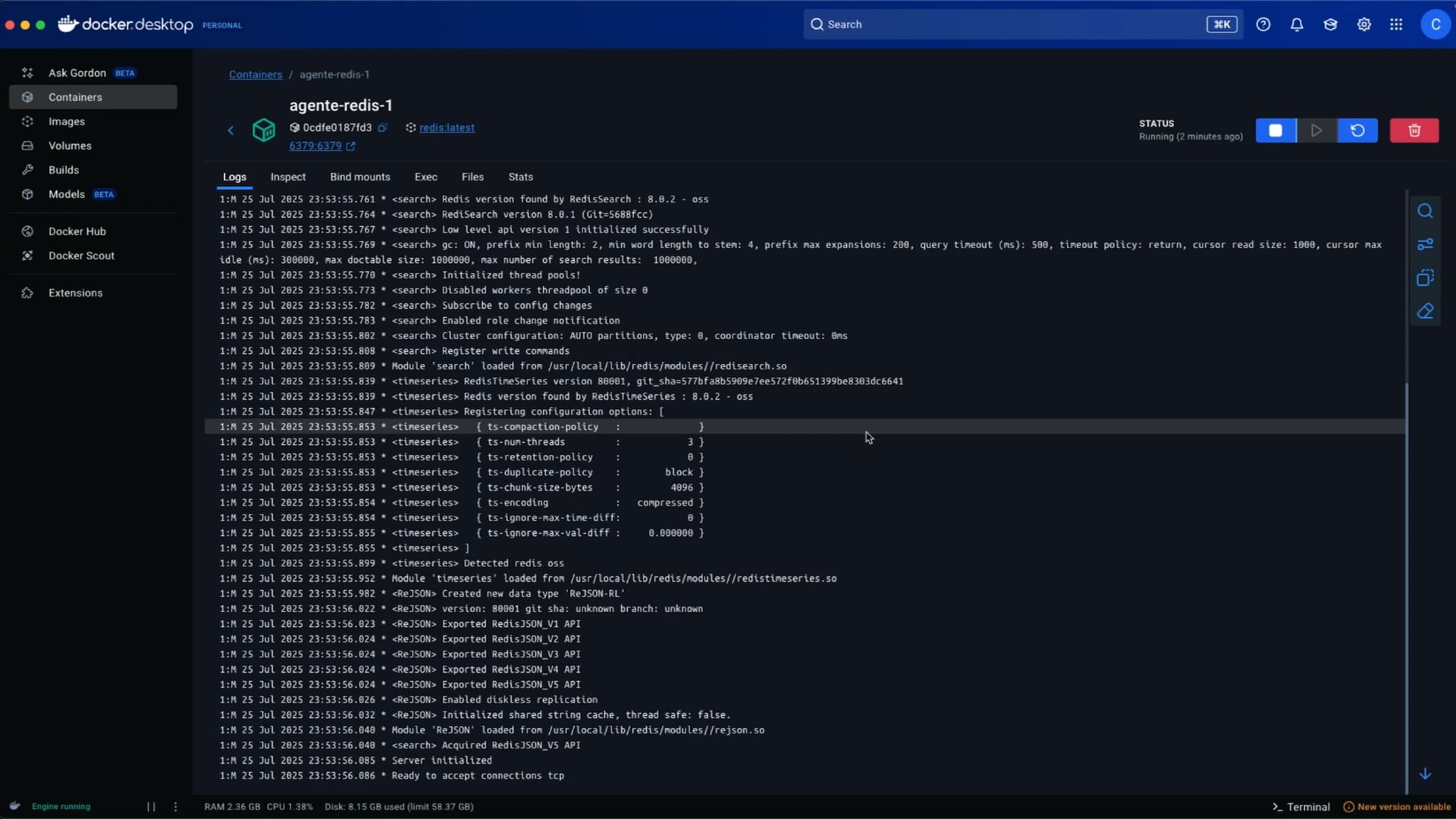Delete container using red trash button

1414,130
